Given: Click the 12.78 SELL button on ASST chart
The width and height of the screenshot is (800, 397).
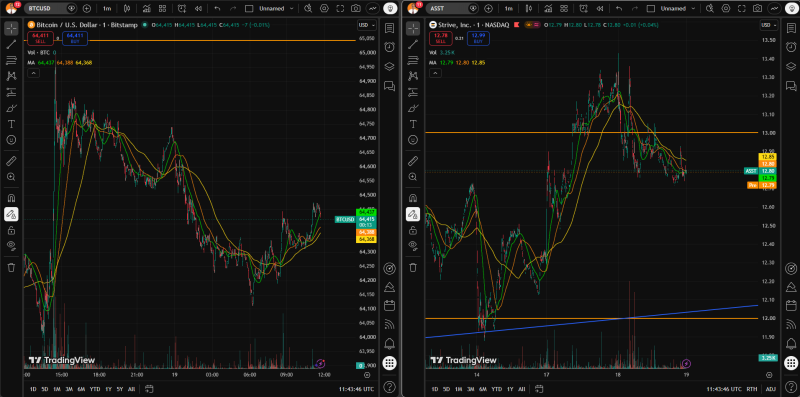Looking at the screenshot, I should [x=440, y=38].
